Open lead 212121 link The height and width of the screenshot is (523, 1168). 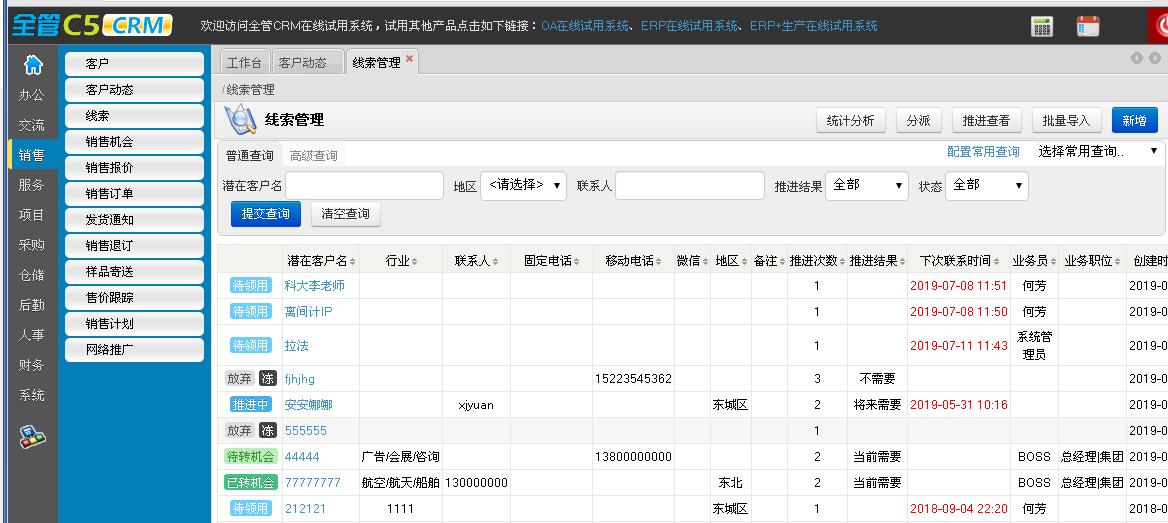coord(305,509)
